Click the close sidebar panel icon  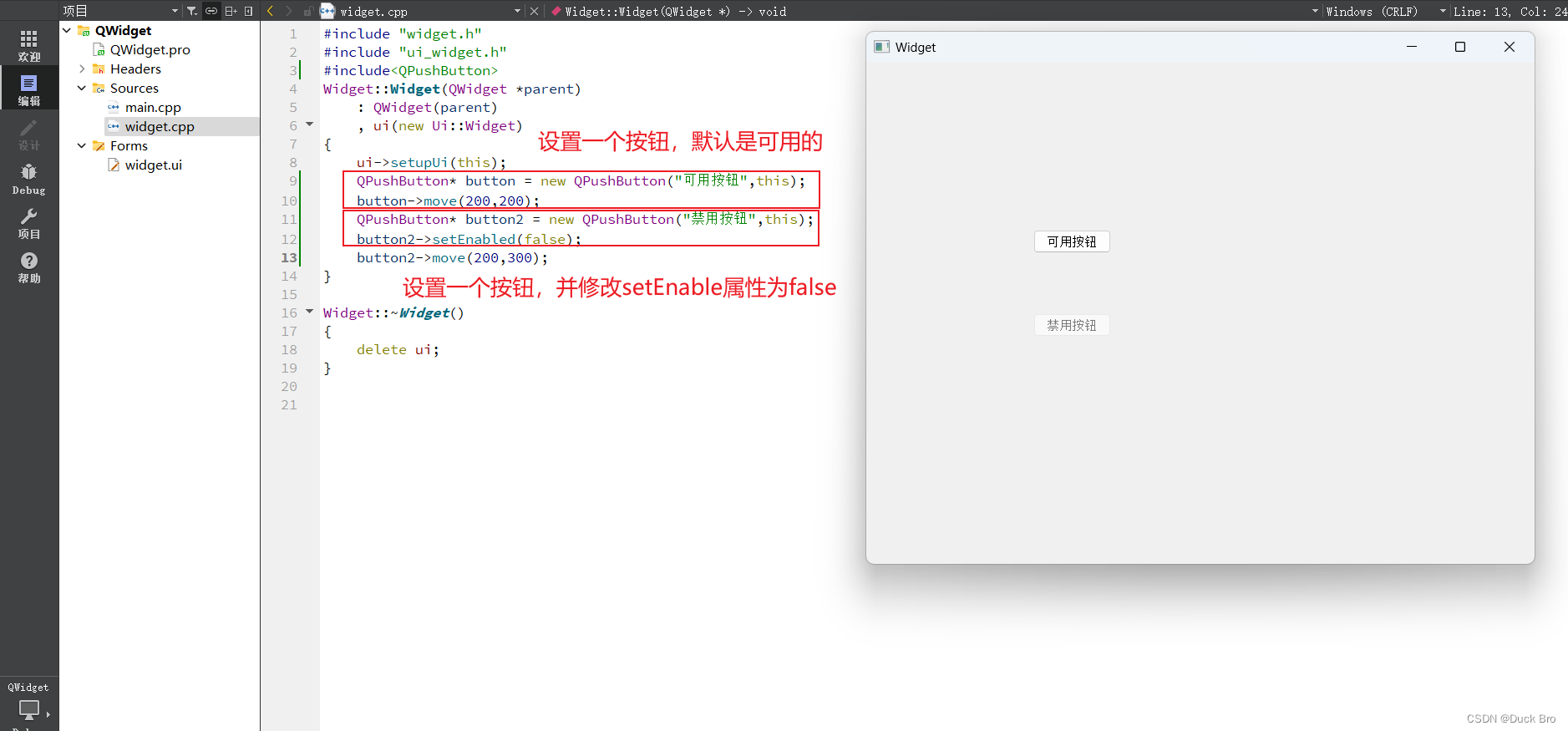tap(249, 11)
